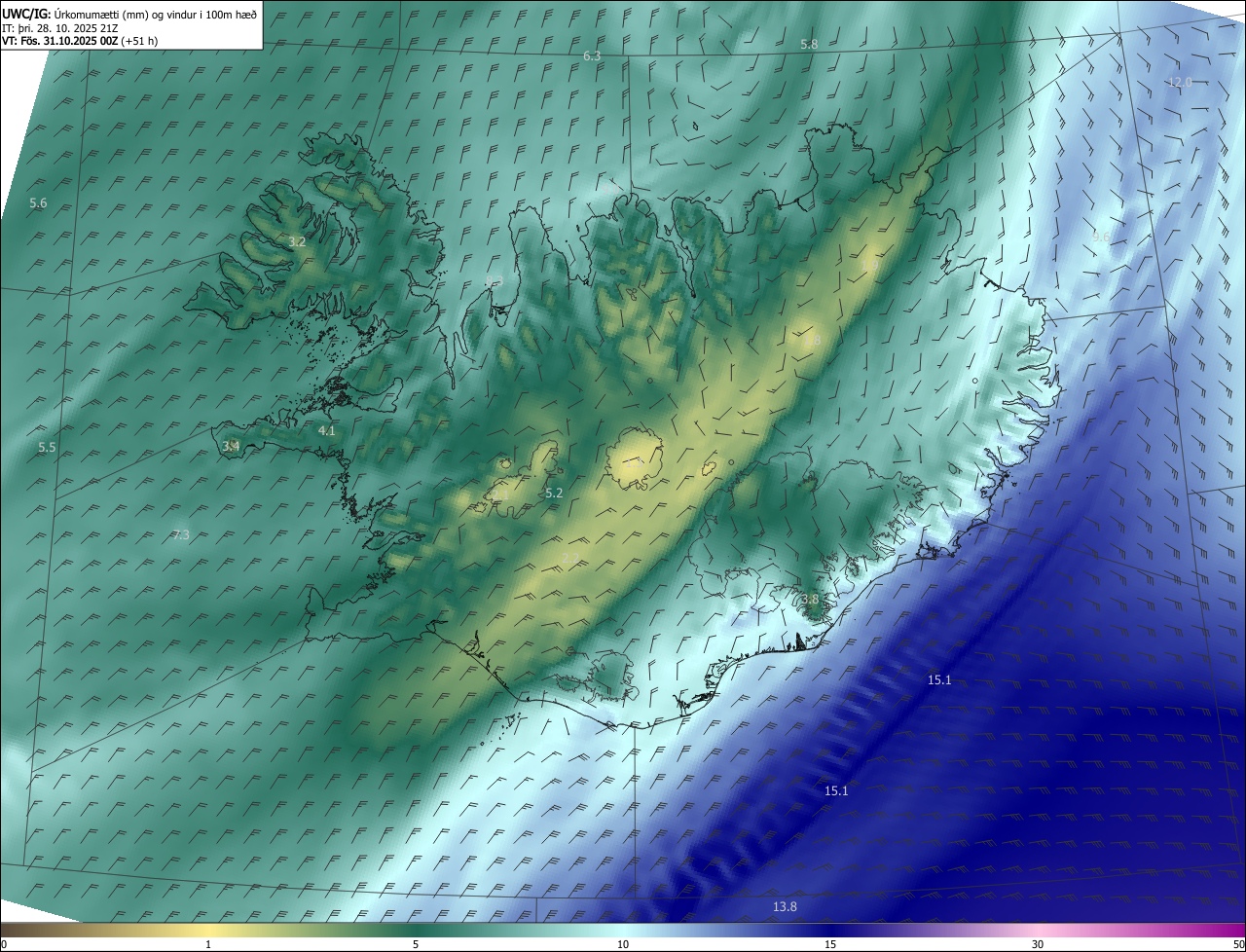This screenshot has height=952, width=1246.
Task: Click the colorbar tick label 10
Action: [x=623, y=944]
